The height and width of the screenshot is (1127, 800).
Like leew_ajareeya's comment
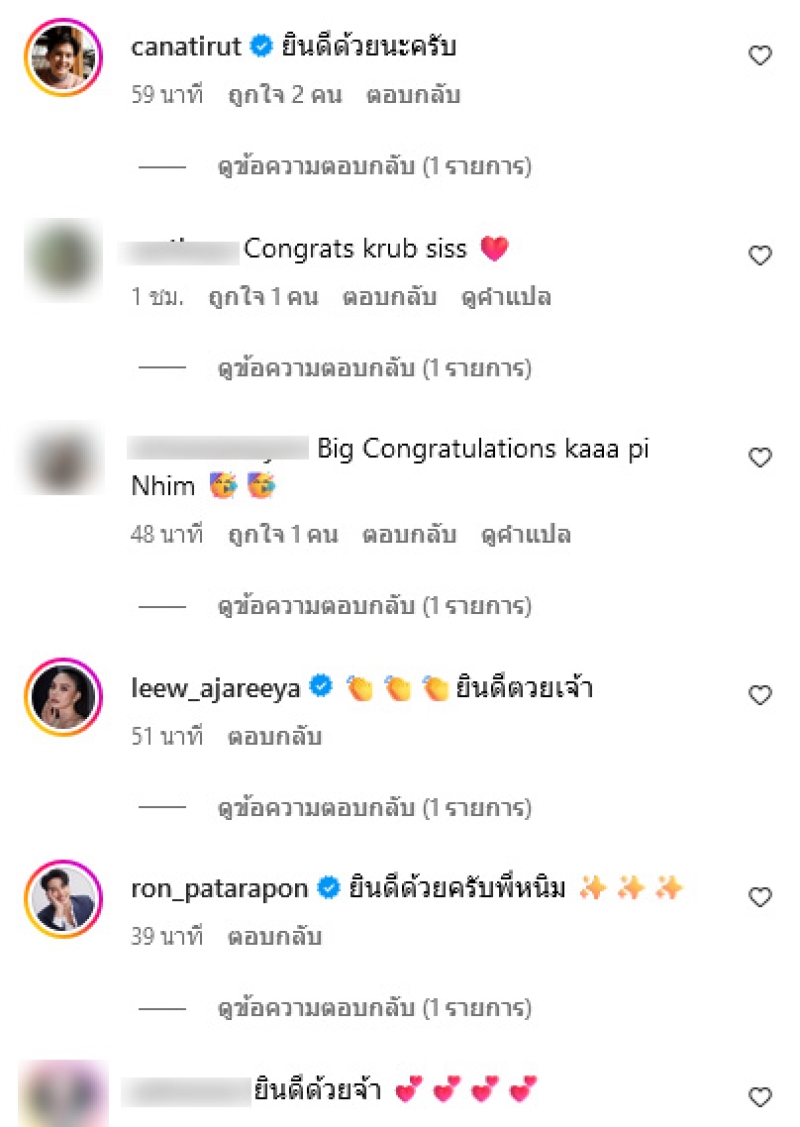760,694
